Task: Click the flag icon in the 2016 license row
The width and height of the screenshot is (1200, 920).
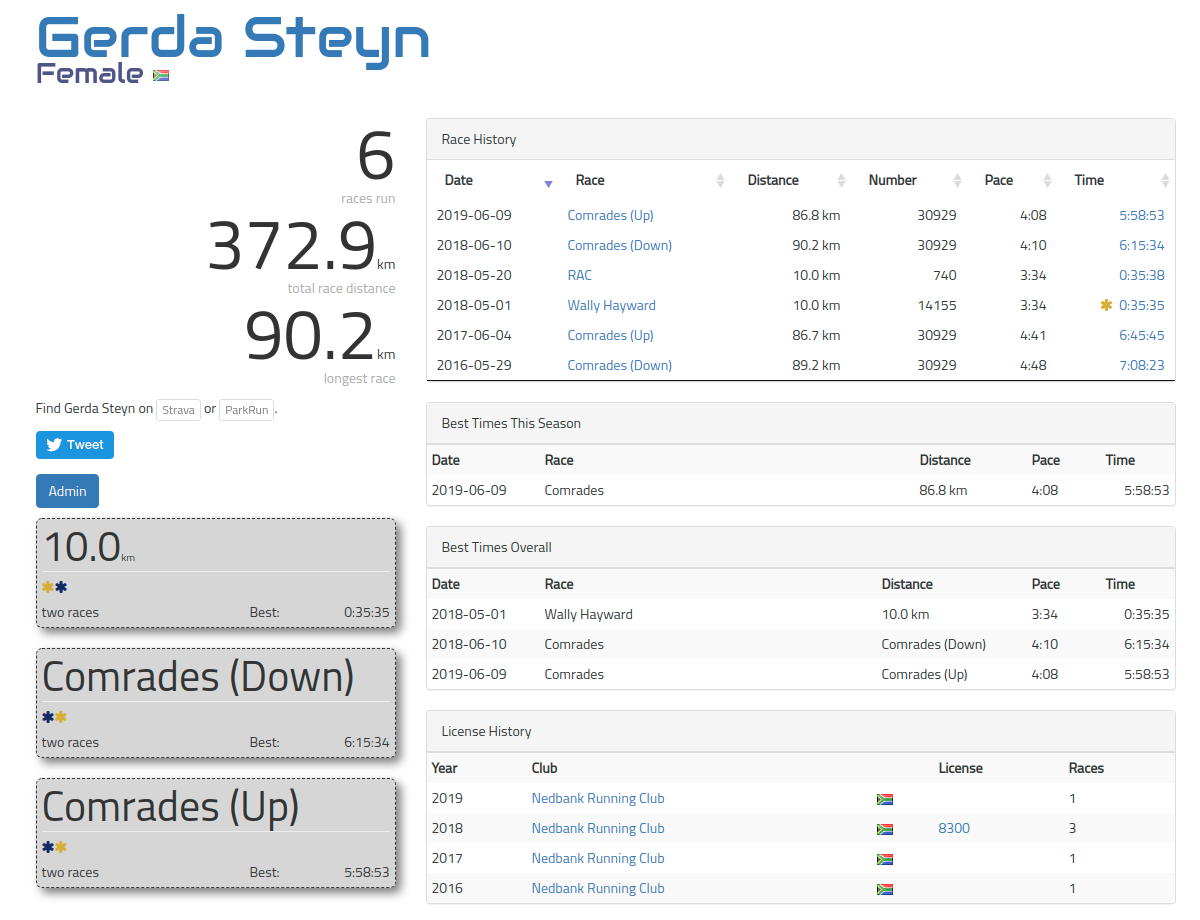Action: pos(884,889)
